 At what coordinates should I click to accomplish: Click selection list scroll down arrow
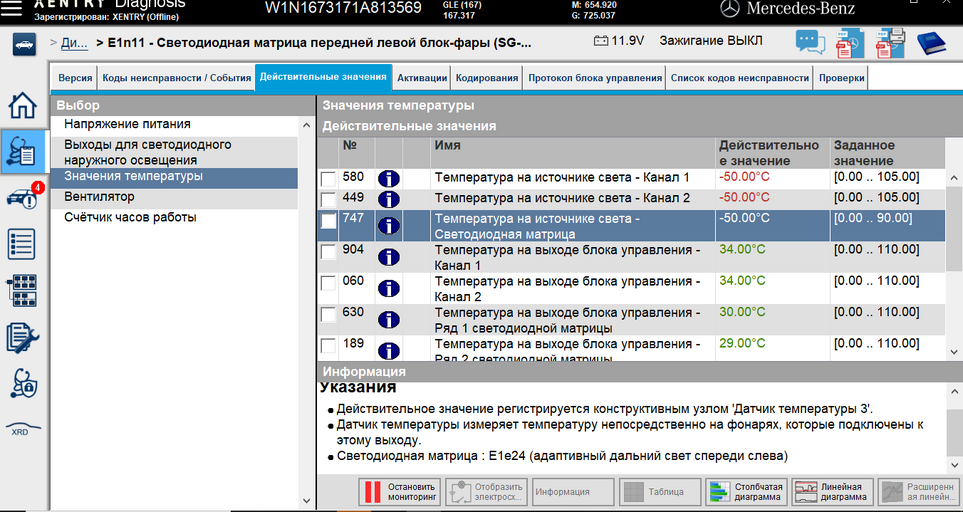click(306, 500)
